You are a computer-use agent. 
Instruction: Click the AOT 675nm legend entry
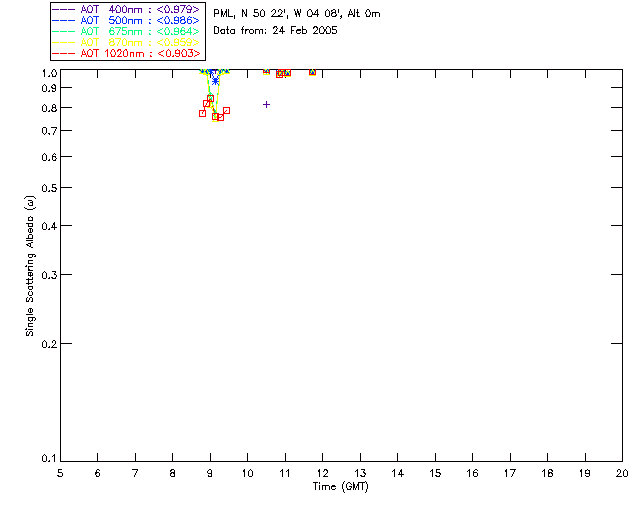point(126,31)
